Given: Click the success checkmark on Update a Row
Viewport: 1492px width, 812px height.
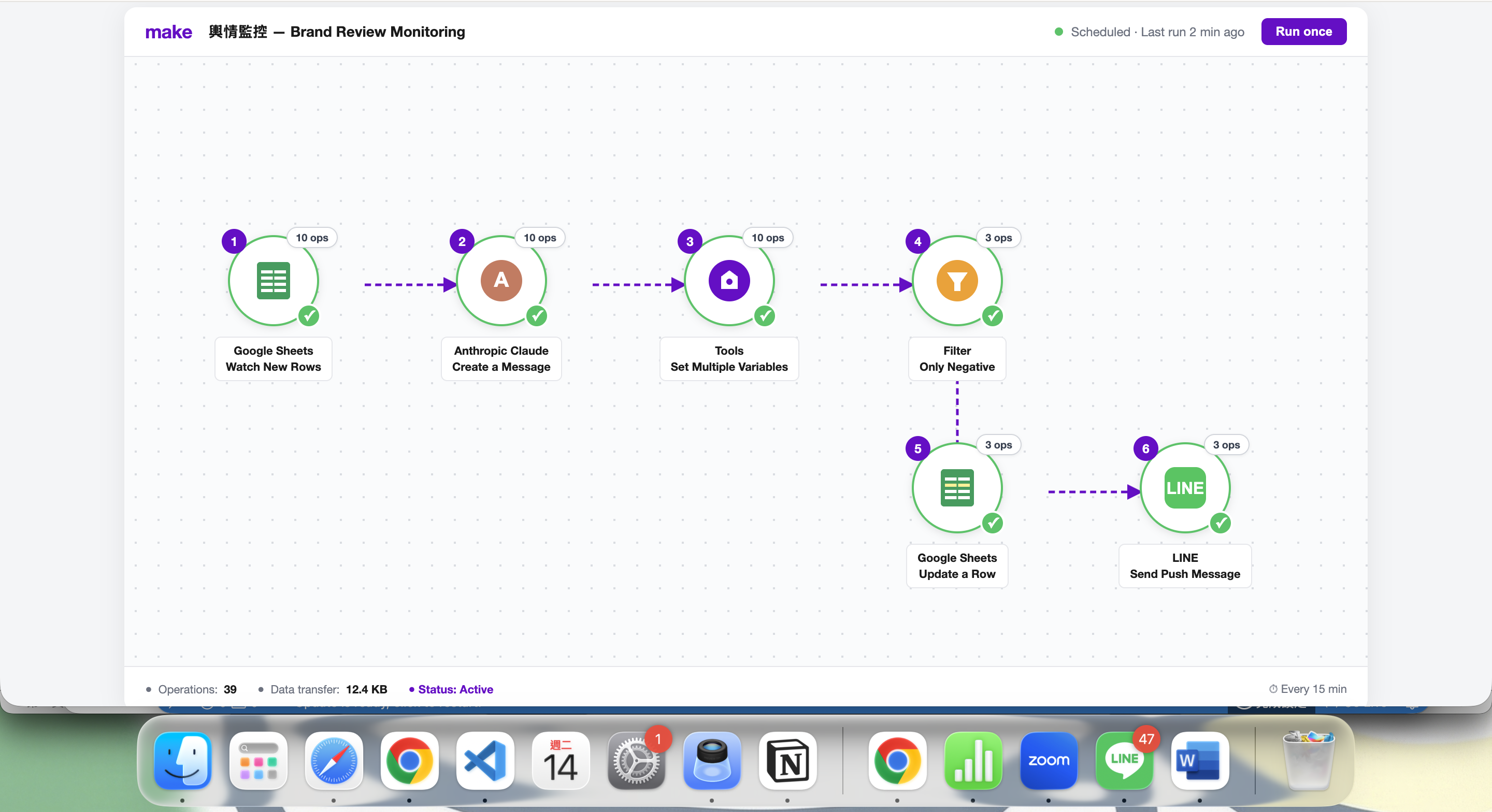Looking at the screenshot, I should point(993,524).
